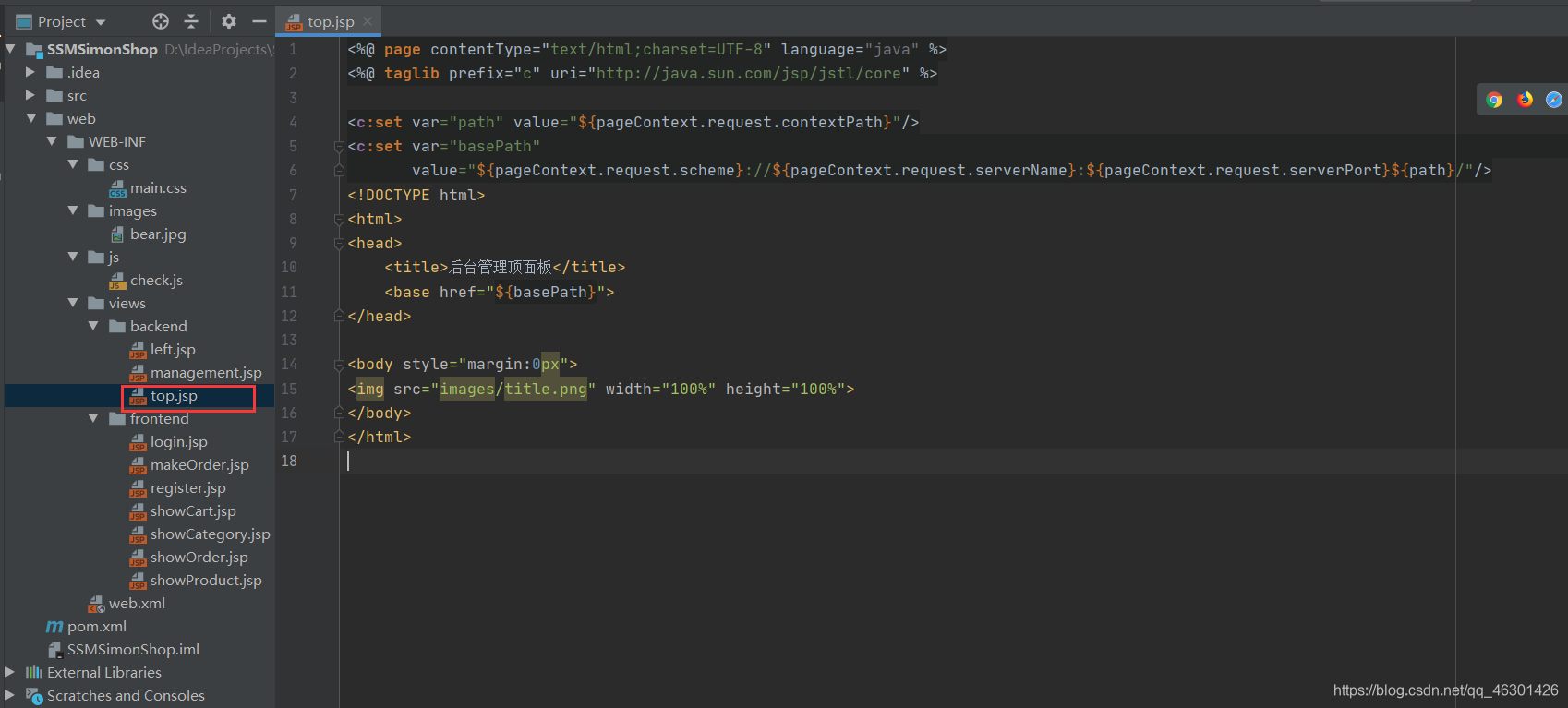The image size is (1568, 708).
Task: Close the top.jsp editor tab
Action: point(368,21)
